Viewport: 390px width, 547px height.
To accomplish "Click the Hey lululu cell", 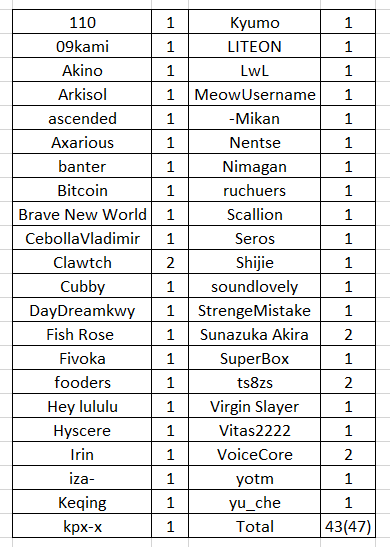I will point(82,406).
